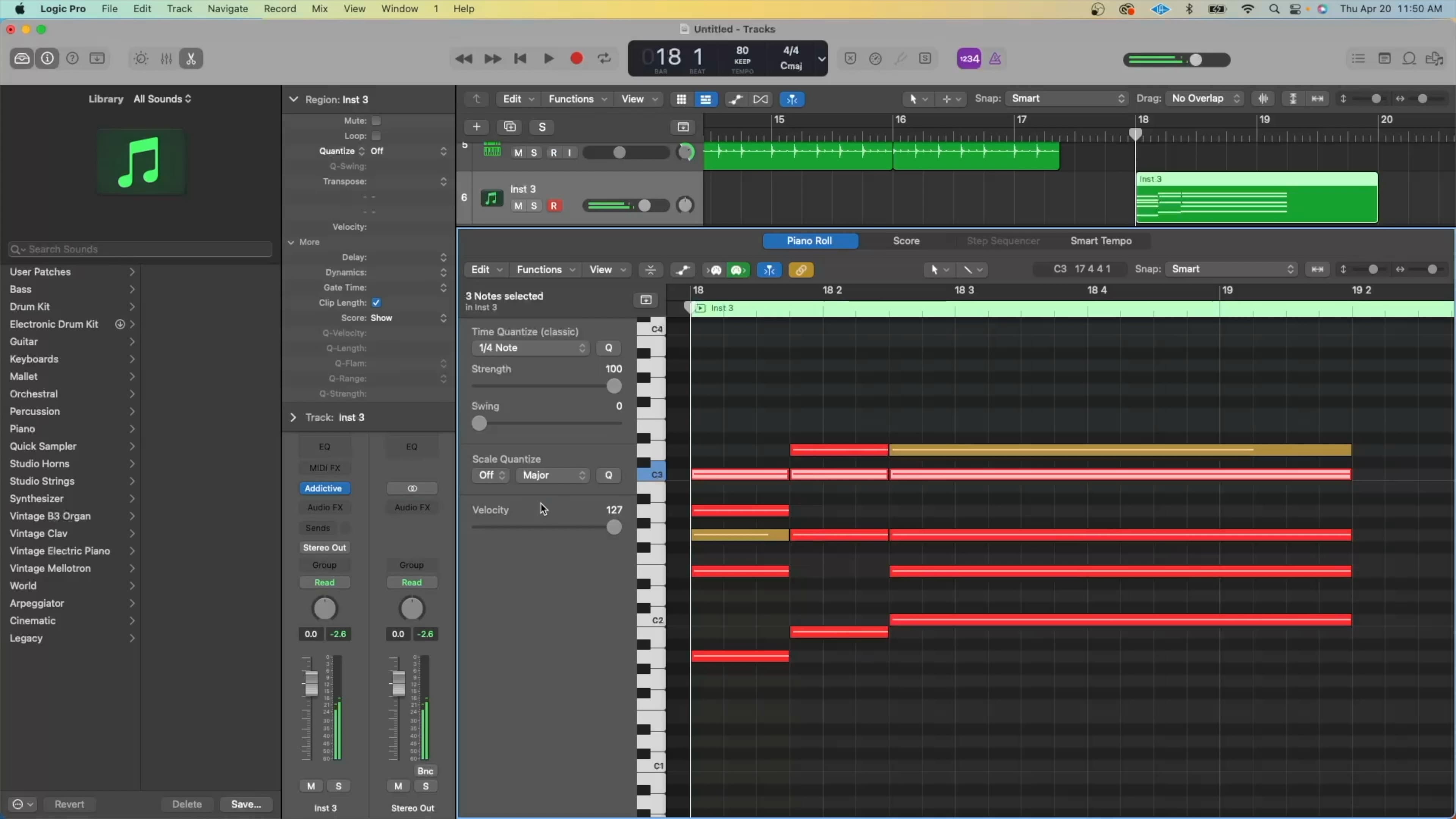Toggle Cycle mode button
Viewport: 1456px width, 819px height.
604,58
